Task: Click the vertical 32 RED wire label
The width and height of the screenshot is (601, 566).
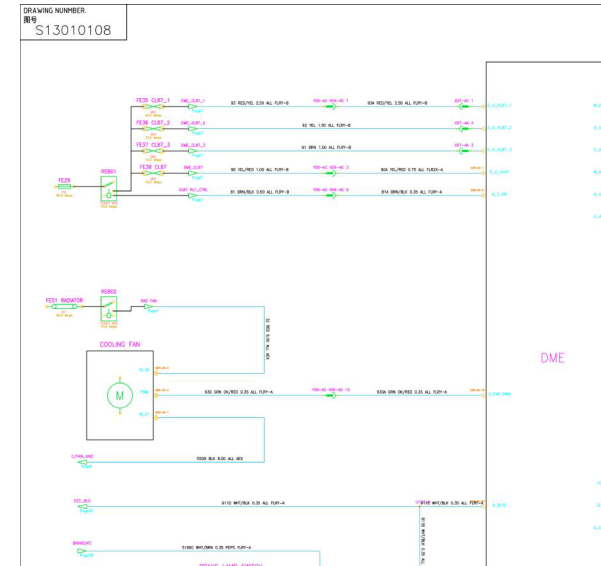Action: [268, 339]
